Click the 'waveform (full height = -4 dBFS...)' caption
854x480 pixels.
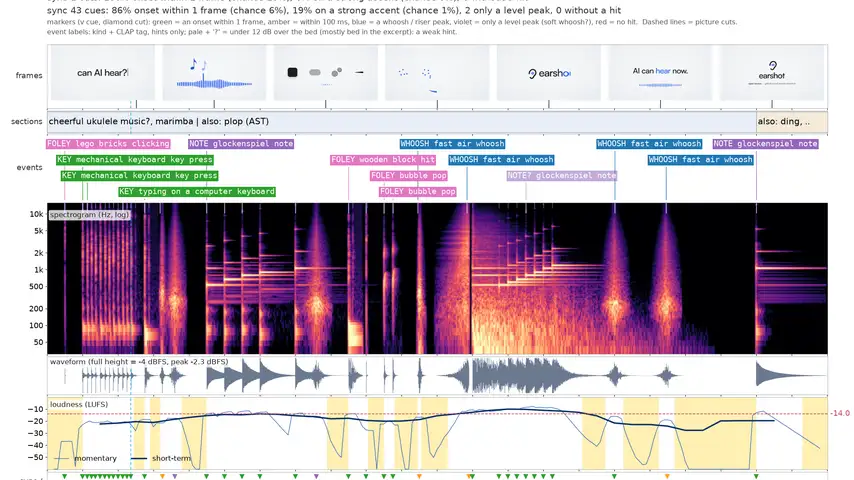click(139, 362)
